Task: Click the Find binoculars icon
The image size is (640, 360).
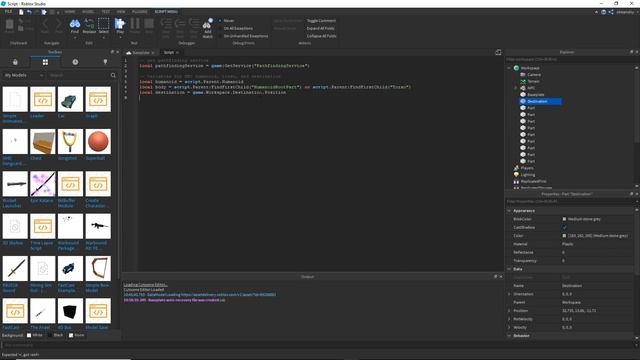Action: tap(75, 24)
